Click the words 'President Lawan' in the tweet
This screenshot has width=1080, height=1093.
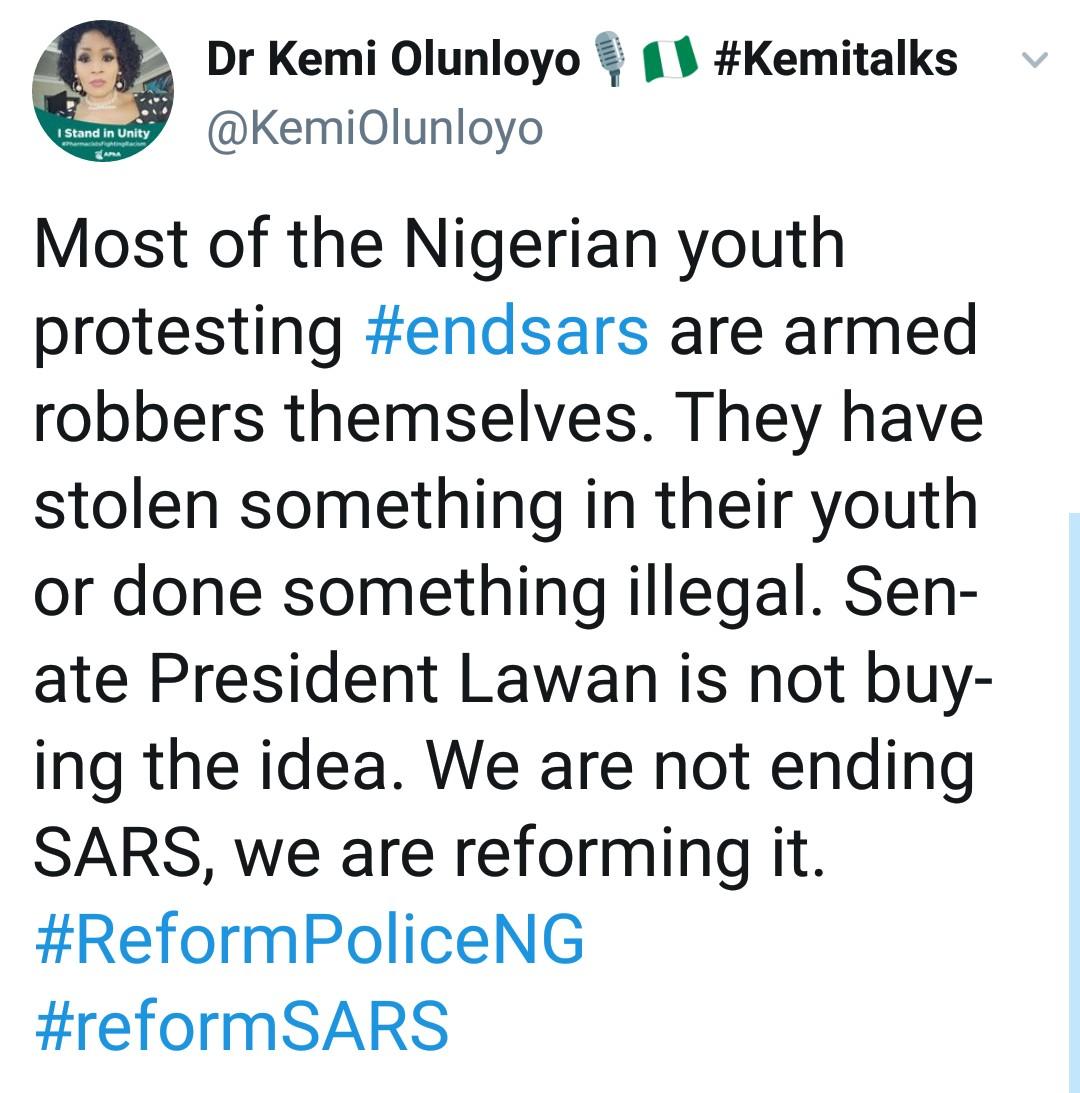click(404, 678)
